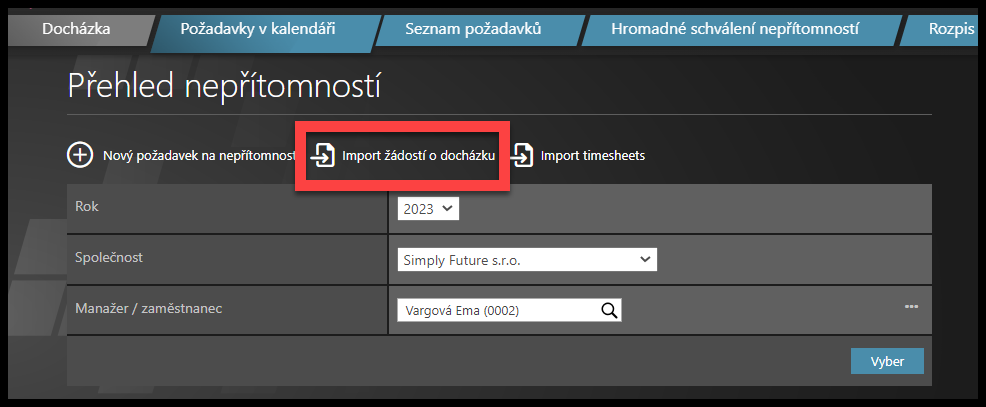Click the Import timesheets text link
Image resolution: width=986 pixels, height=407 pixels.
[x=592, y=156]
